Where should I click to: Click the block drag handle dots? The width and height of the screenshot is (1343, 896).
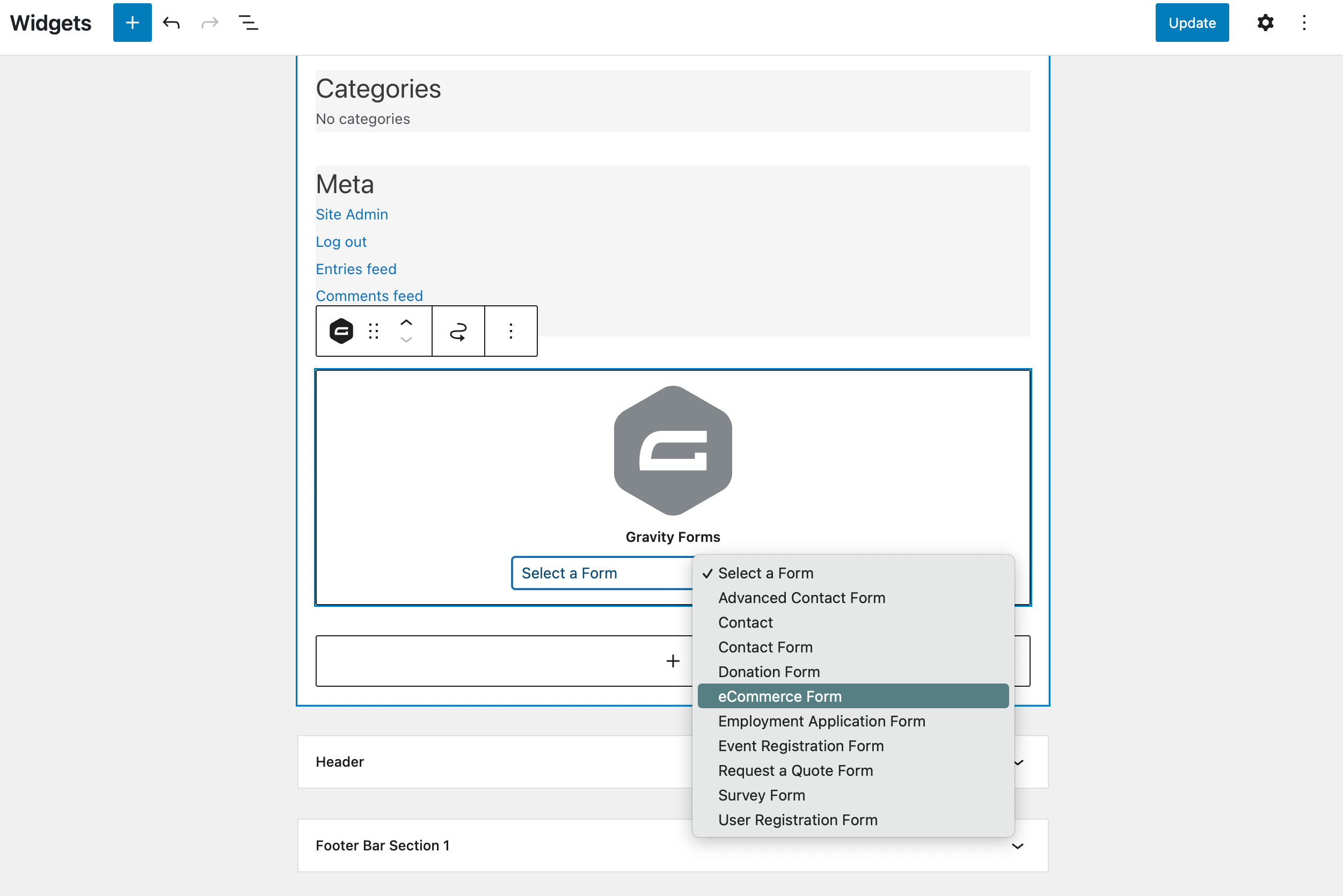coord(374,332)
